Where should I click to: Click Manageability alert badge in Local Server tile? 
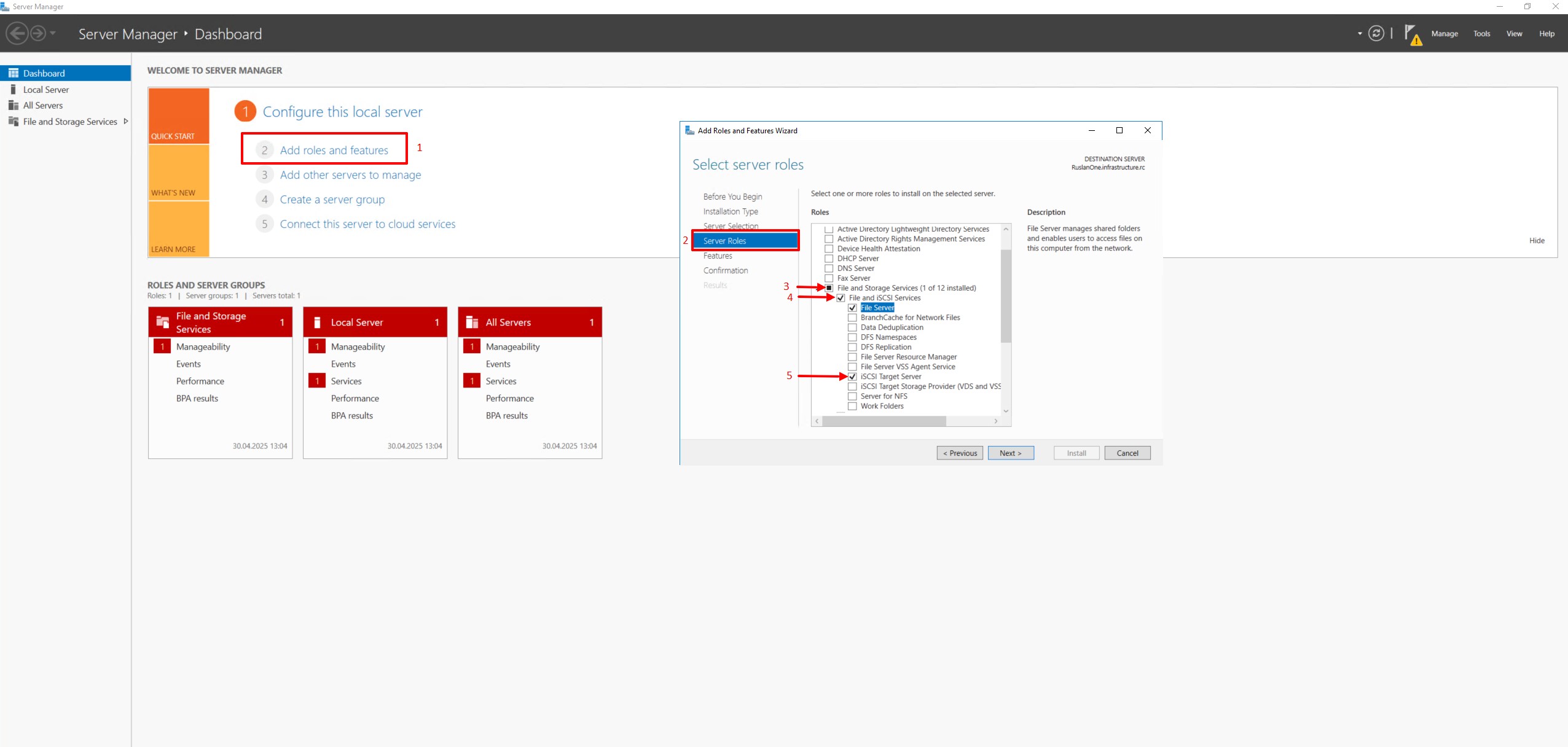coord(317,346)
